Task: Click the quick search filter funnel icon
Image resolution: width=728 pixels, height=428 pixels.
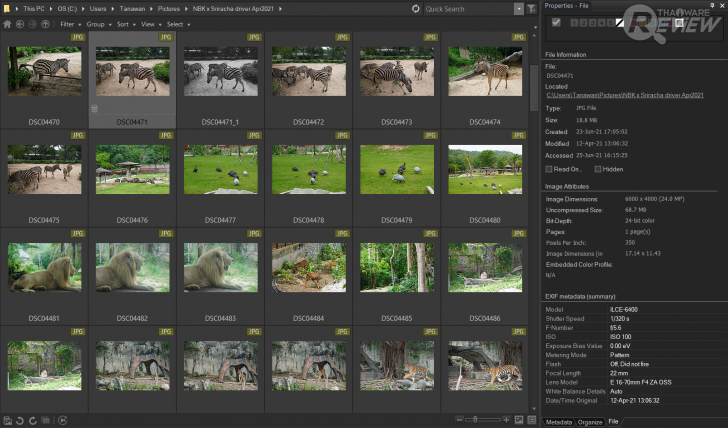Action: tap(532, 8)
